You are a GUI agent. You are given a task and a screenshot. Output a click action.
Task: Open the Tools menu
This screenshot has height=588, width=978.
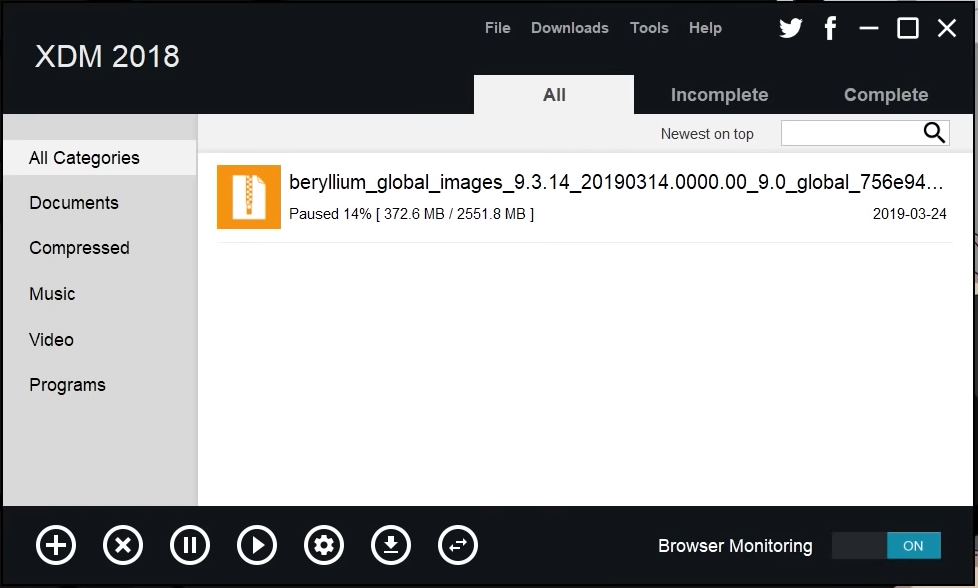pos(649,28)
